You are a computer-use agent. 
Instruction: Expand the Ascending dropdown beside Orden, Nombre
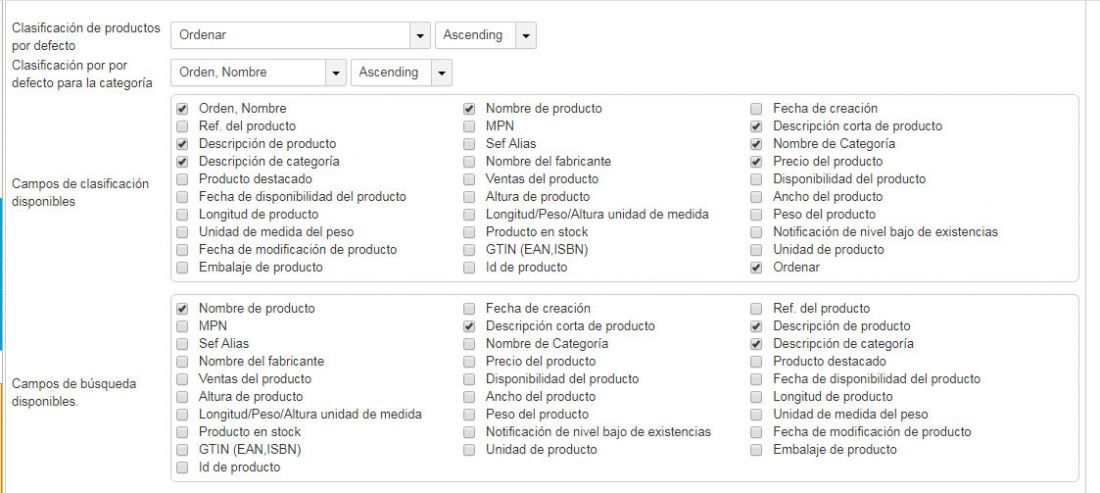(401, 72)
